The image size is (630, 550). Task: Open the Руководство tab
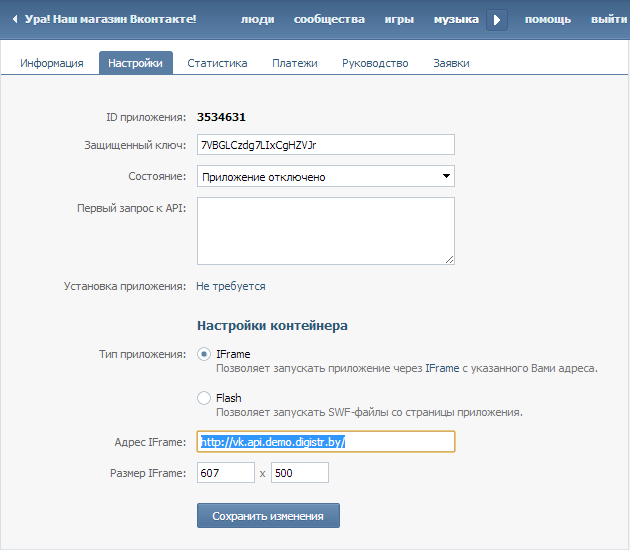[x=375, y=63]
